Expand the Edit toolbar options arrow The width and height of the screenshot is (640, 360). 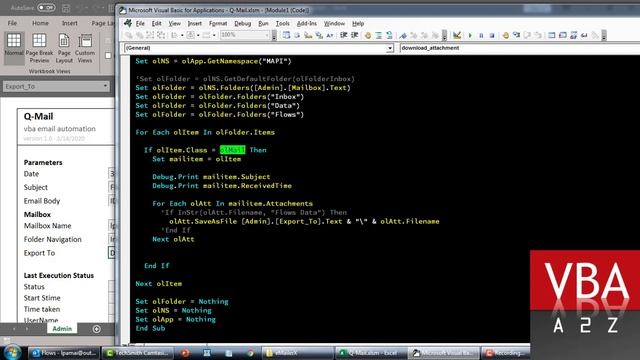tap(444, 36)
